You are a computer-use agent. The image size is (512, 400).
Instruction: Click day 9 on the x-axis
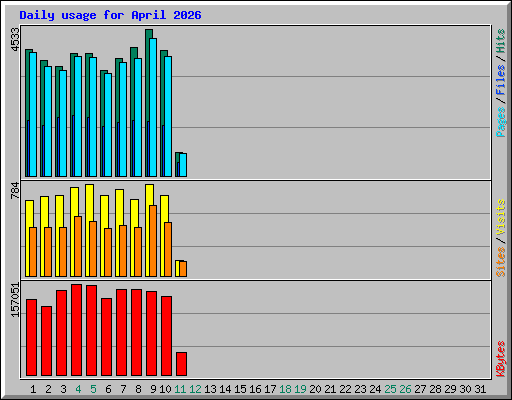(x=153, y=389)
